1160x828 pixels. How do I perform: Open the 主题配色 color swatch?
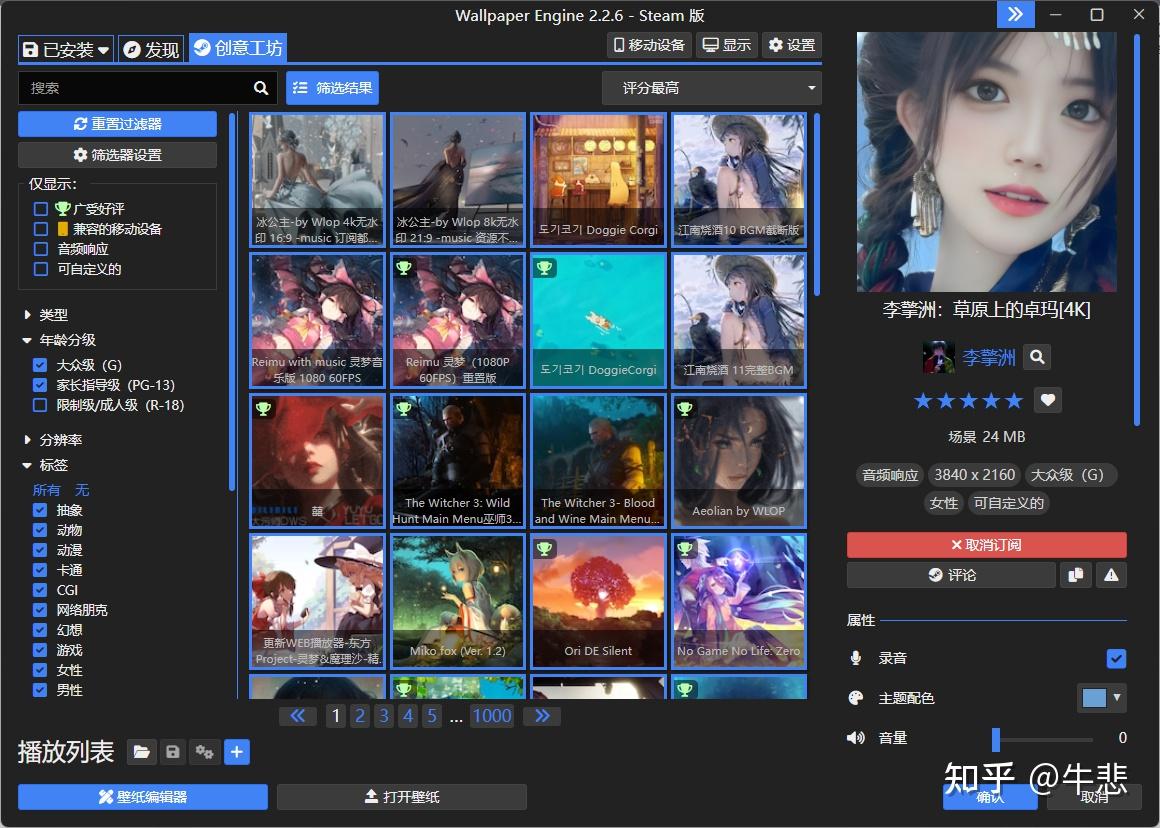pos(1102,698)
